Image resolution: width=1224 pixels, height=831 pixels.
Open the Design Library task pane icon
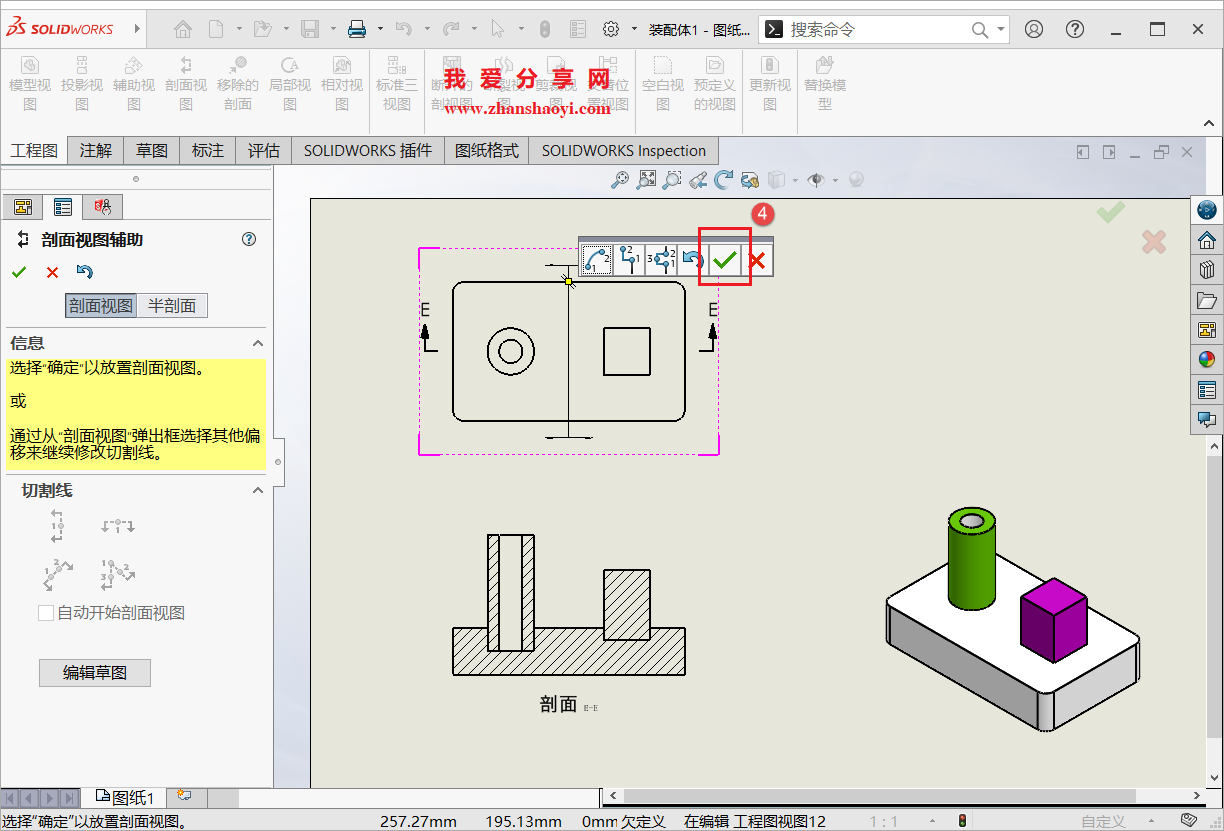(x=1207, y=270)
